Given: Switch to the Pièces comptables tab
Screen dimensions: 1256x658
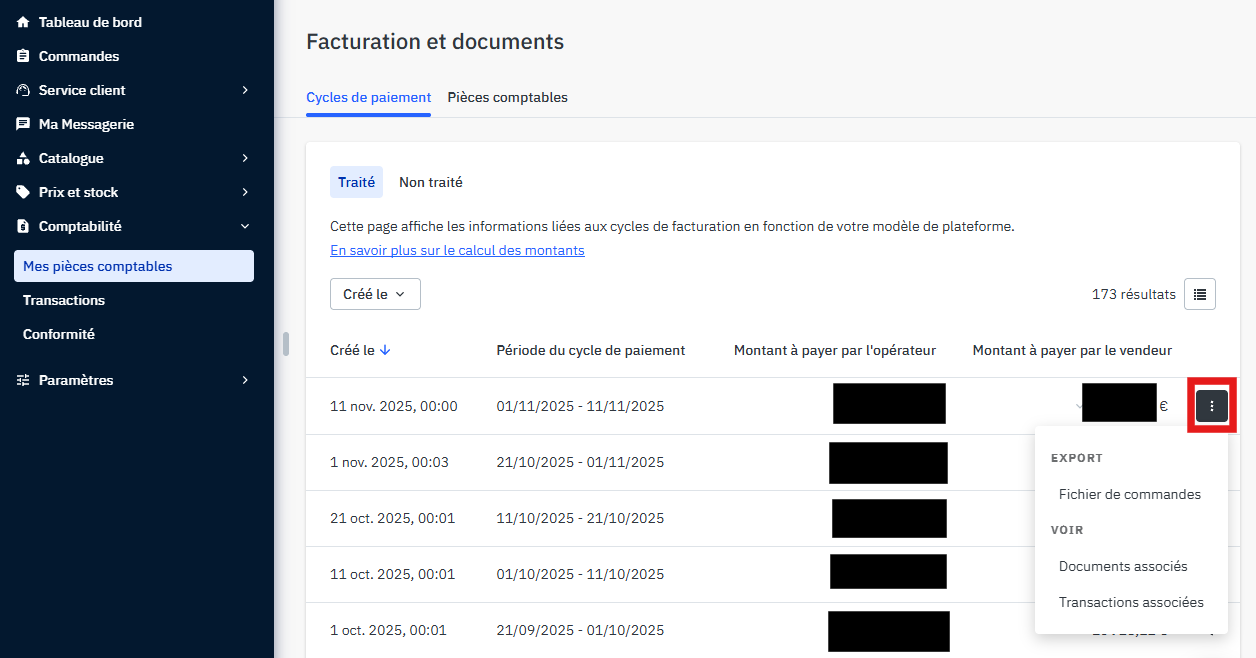Looking at the screenshot, I should coord(507,97).
